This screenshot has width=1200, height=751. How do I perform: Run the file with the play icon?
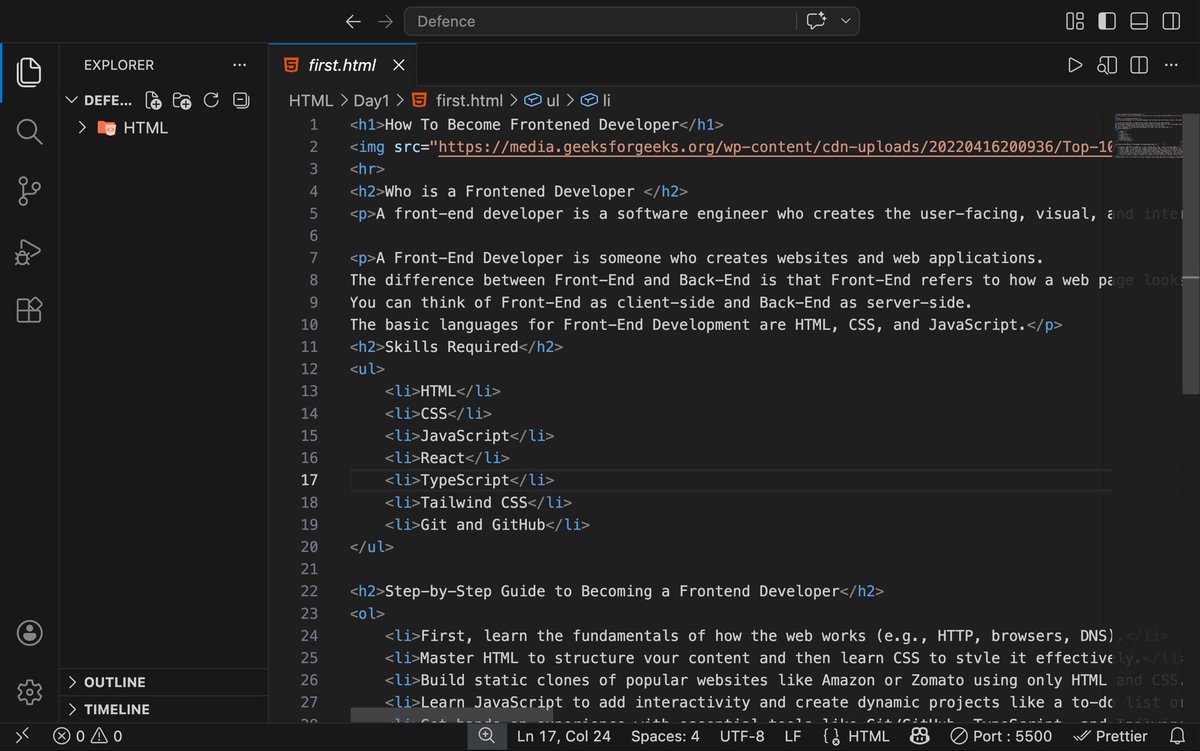click(x=1075, y=65)
